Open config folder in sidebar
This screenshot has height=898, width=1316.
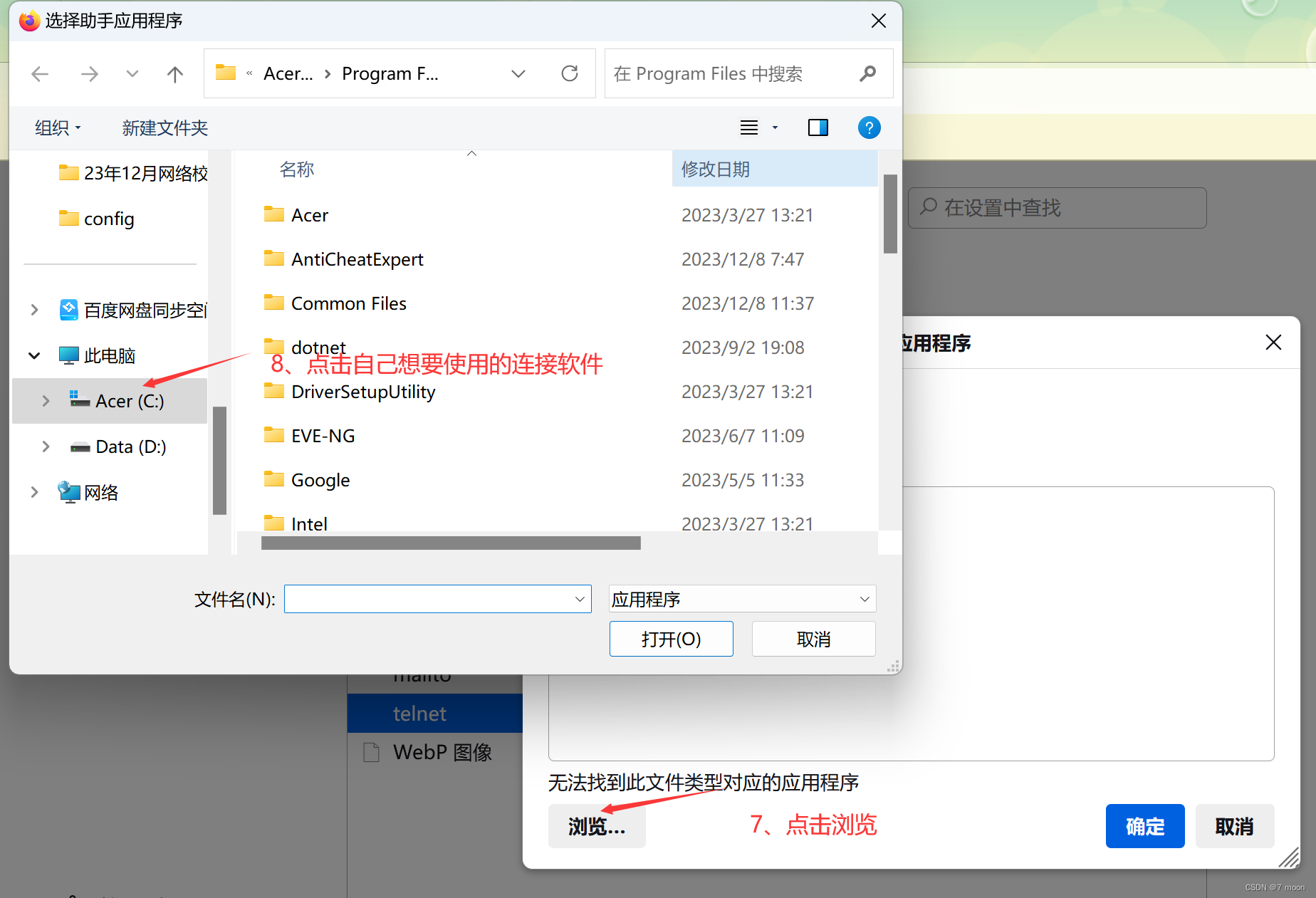97,219
